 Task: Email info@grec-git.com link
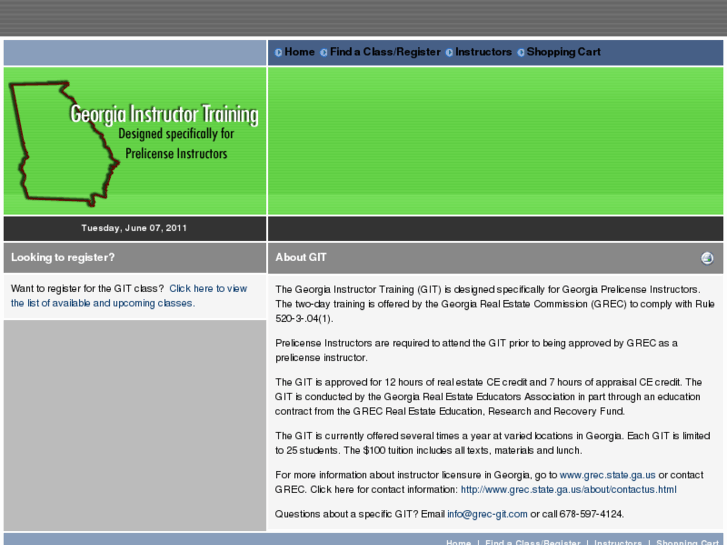pos(487,514)
